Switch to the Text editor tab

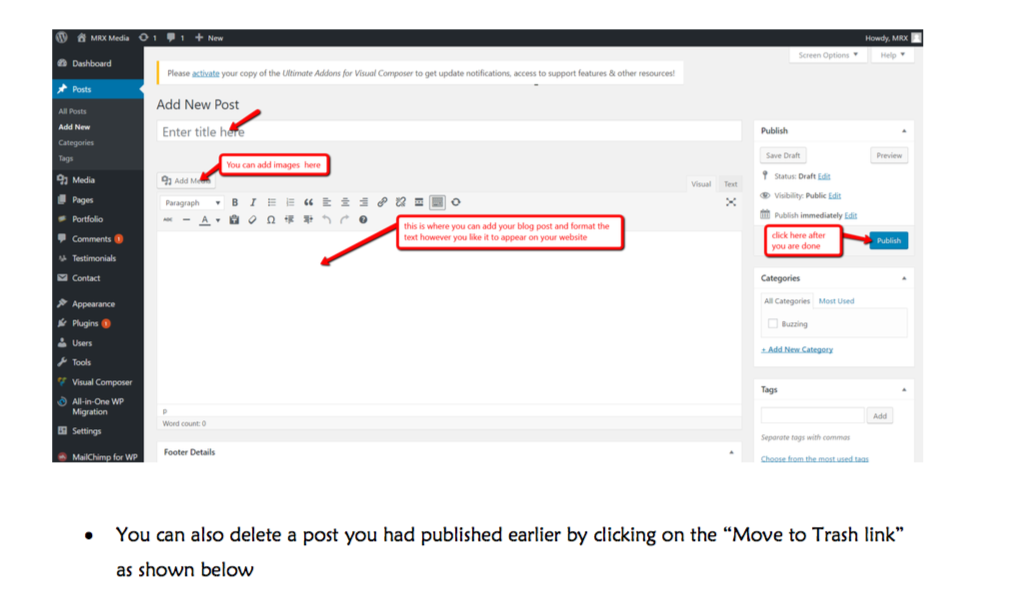(731, 184)
